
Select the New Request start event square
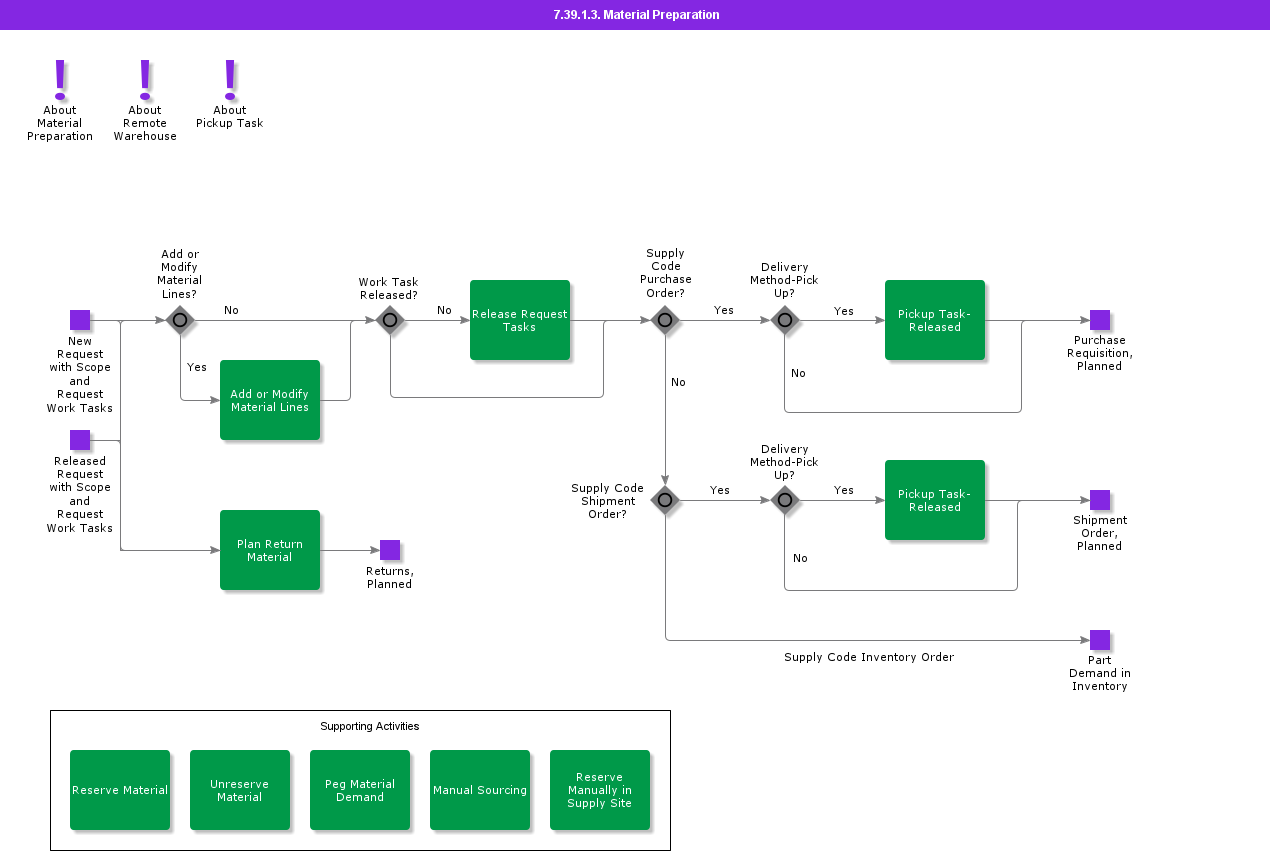coord(80,320)
